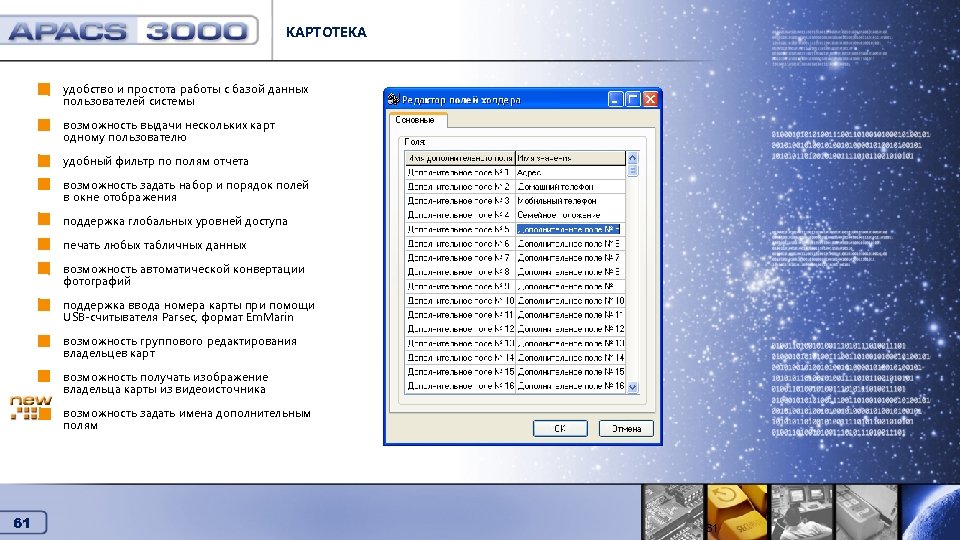Select first-column cell Дополнительное поле № 16
The image size is (960, 540).
click(460, 386)
